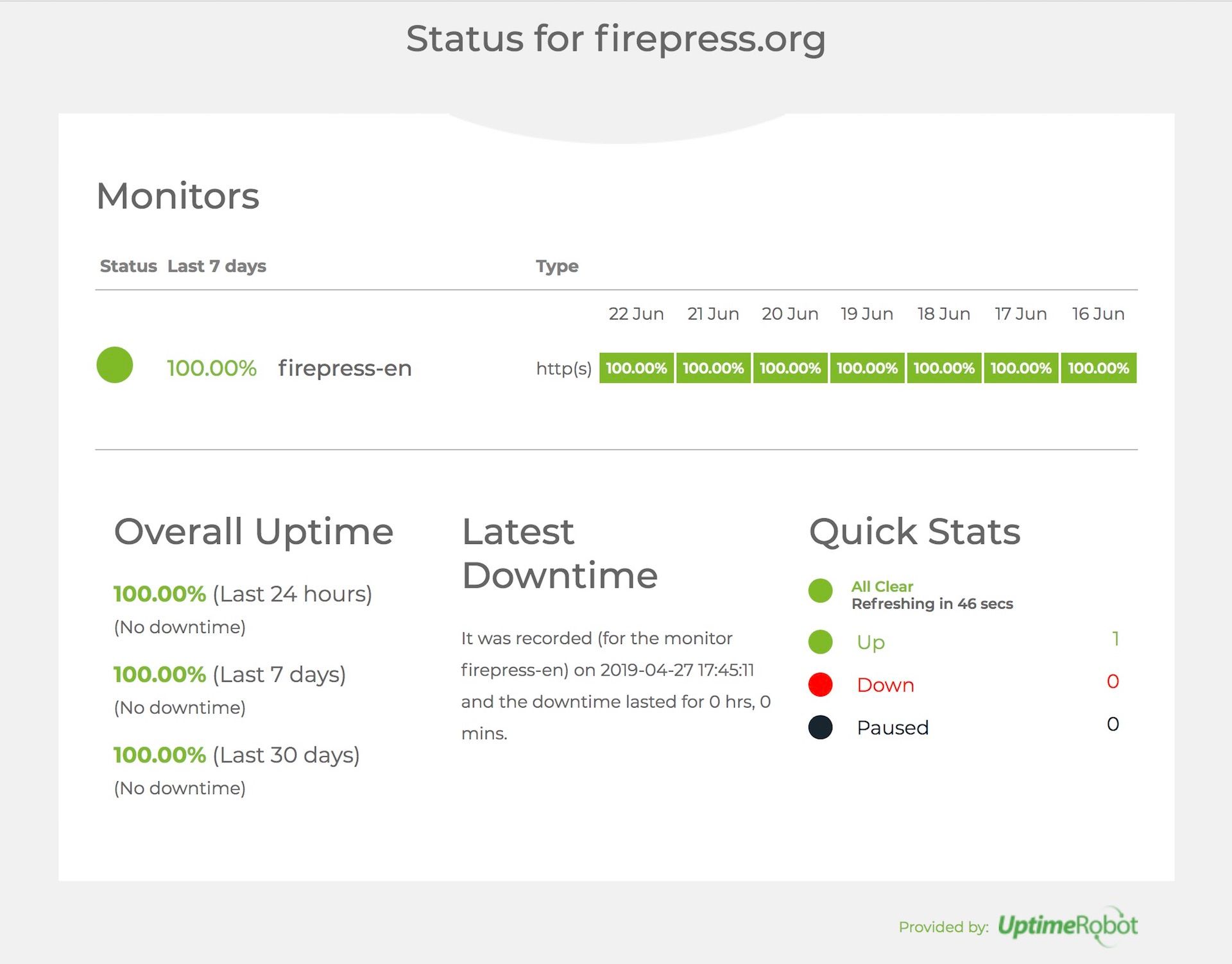Click the All Clear status text

(x=882, y=586)
